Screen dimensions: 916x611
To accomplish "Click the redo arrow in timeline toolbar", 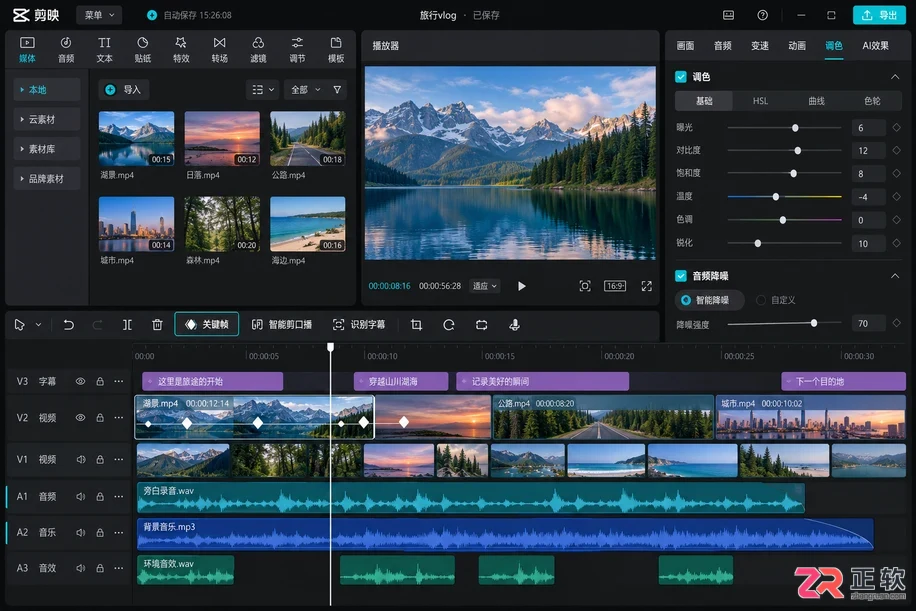I will click(98, 325).
